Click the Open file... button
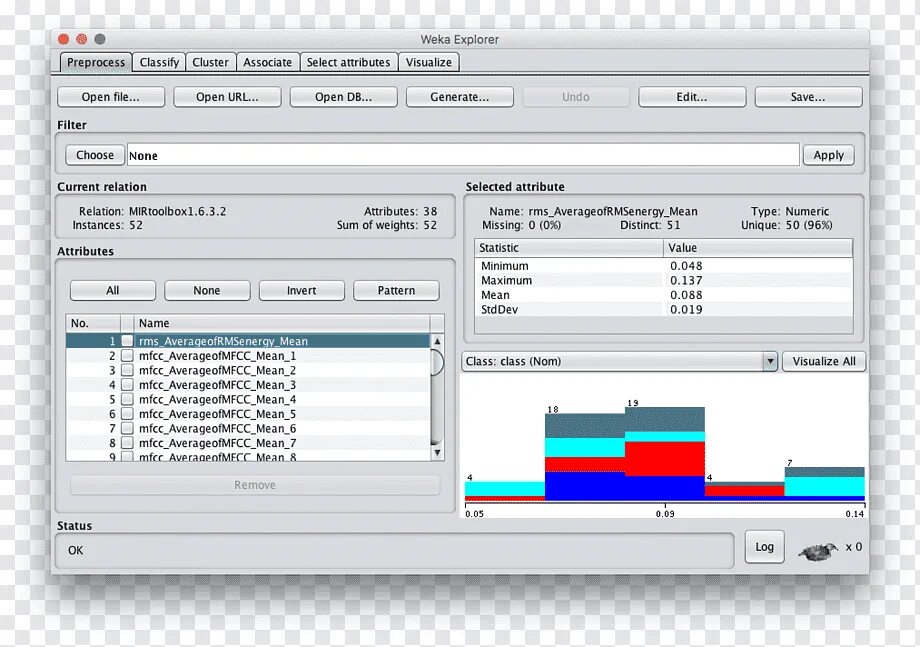The width and height of the screenshot is (920, 647). (x=111, y=97)
